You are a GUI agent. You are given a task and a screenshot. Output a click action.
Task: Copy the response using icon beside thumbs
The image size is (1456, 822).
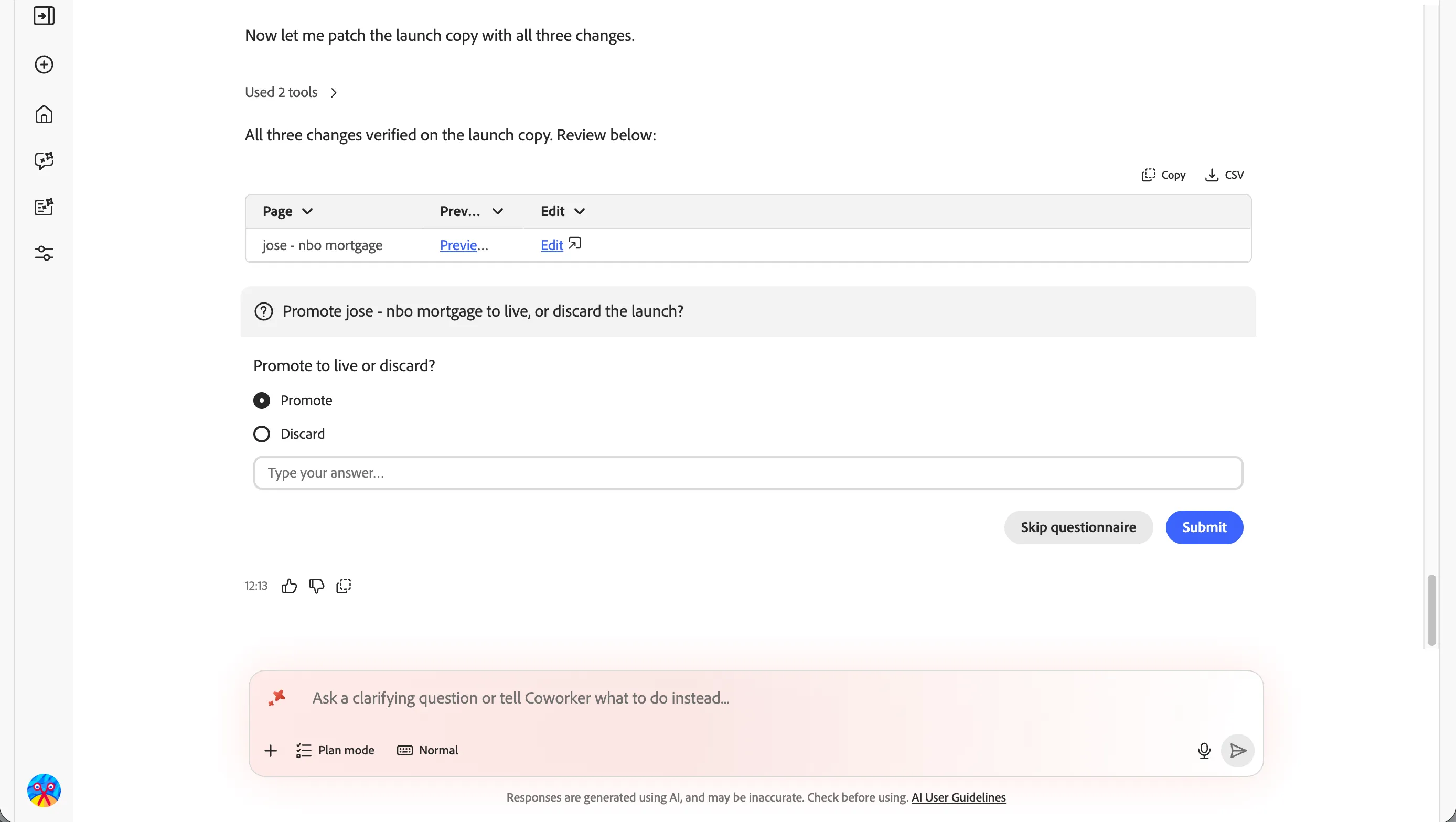coord(344,586)
